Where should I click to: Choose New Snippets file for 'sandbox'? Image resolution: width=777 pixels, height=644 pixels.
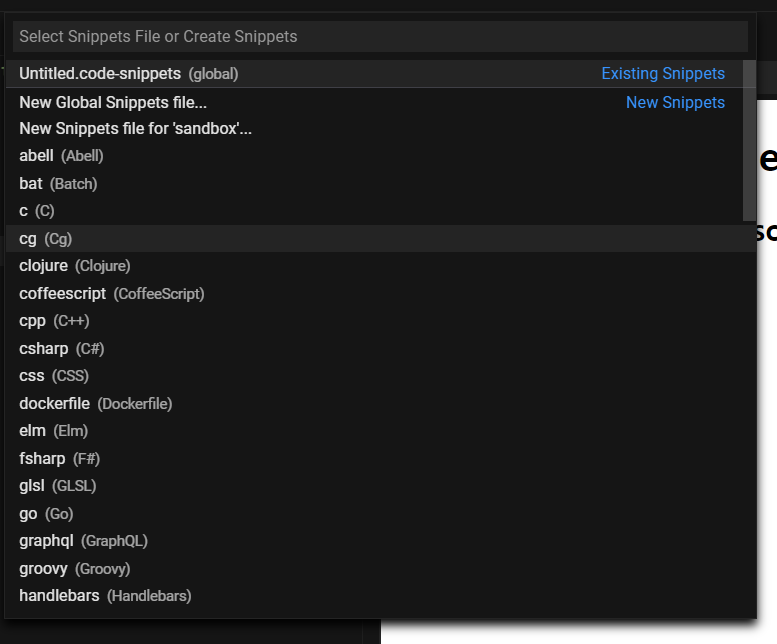click(x=135, y=129)
